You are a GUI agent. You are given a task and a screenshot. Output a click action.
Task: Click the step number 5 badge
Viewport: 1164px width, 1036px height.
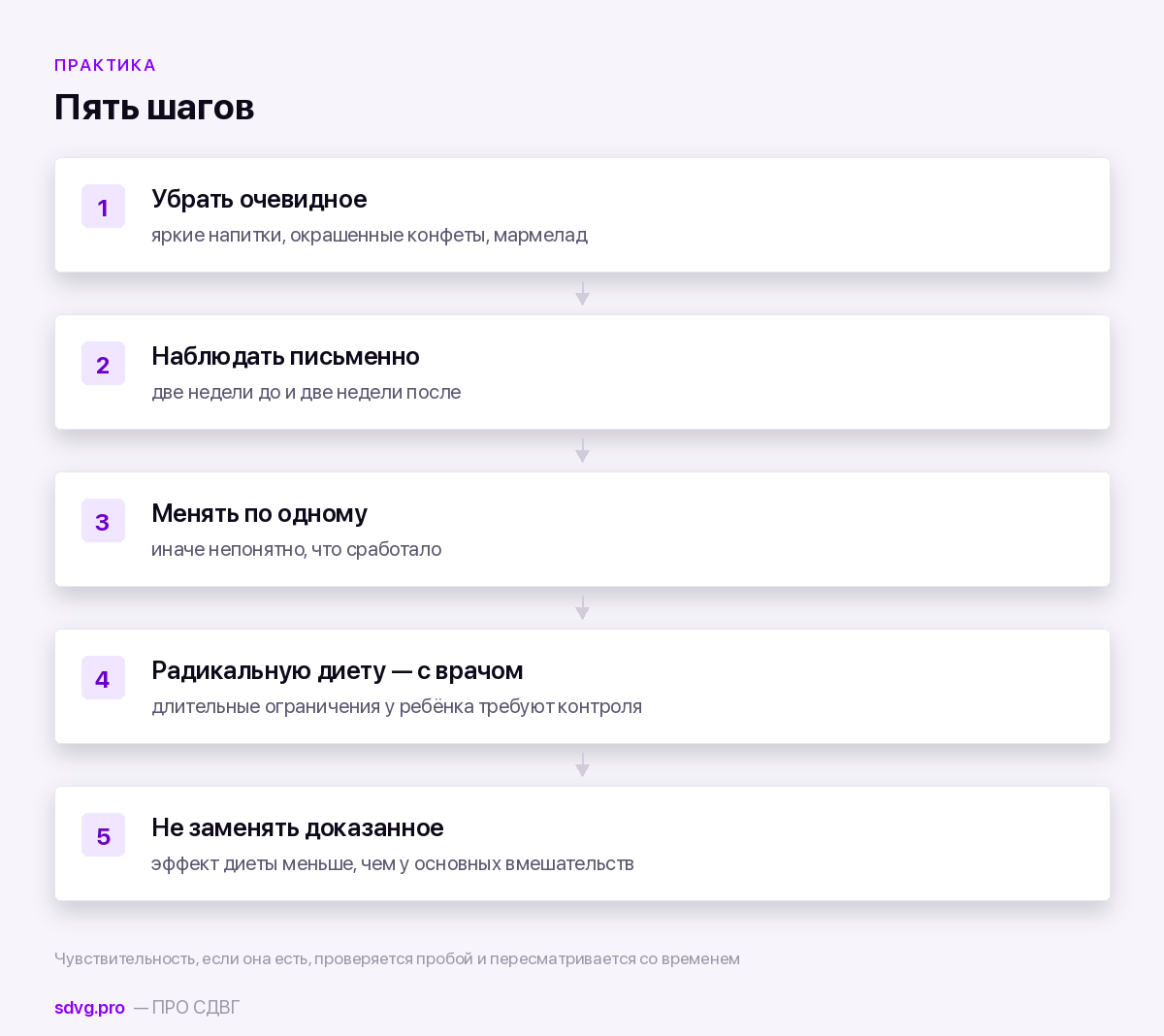coord(103,835)
